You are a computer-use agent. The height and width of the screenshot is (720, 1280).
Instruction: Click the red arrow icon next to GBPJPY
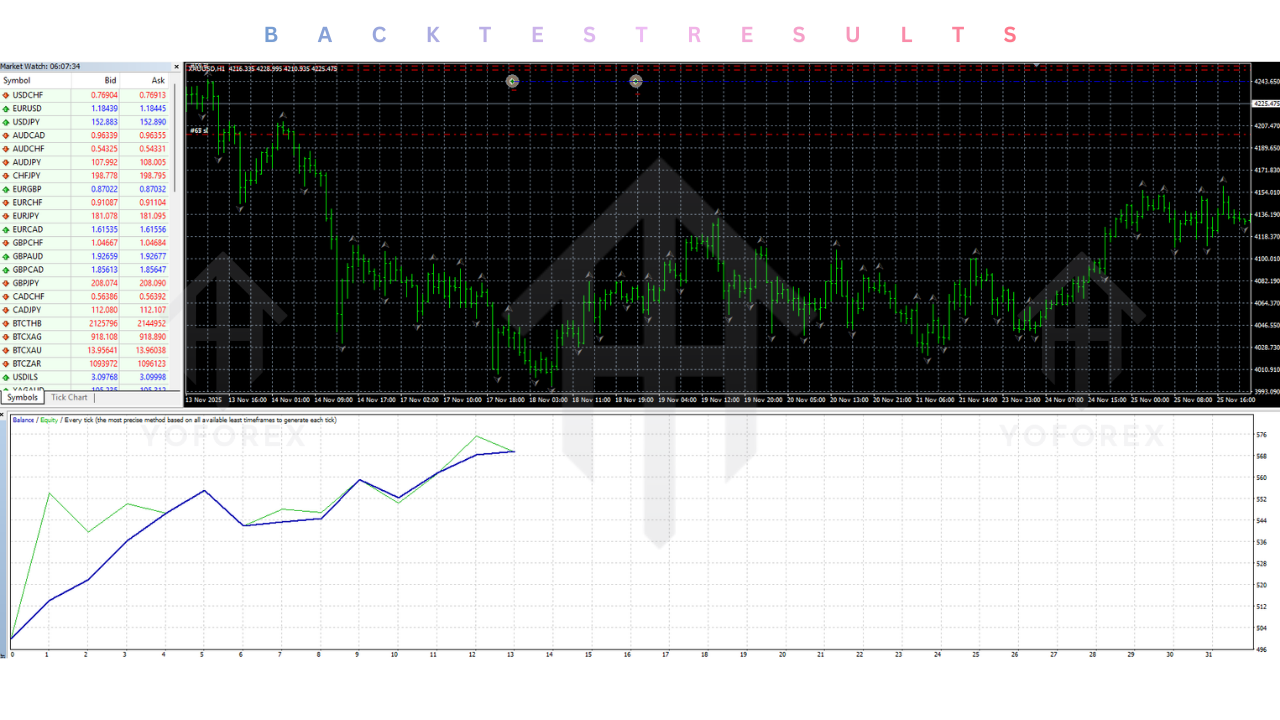pyautogui.click(x=8, y=283)
